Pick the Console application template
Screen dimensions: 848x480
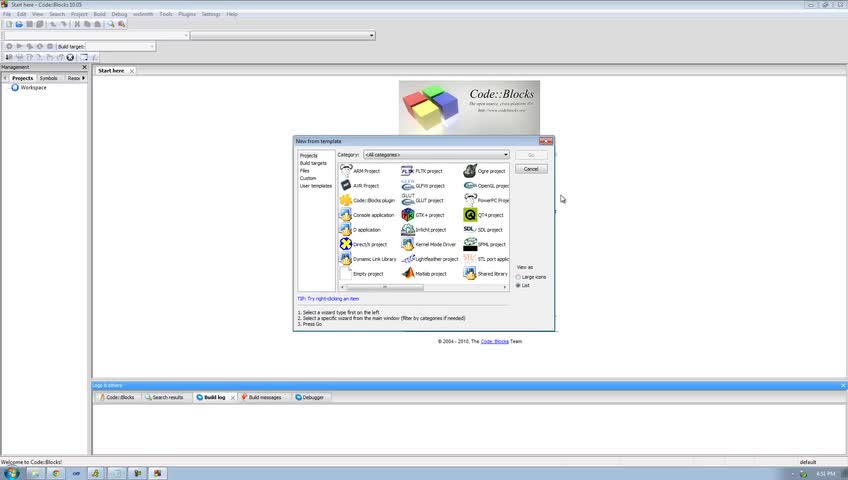[x=367, y=215]
